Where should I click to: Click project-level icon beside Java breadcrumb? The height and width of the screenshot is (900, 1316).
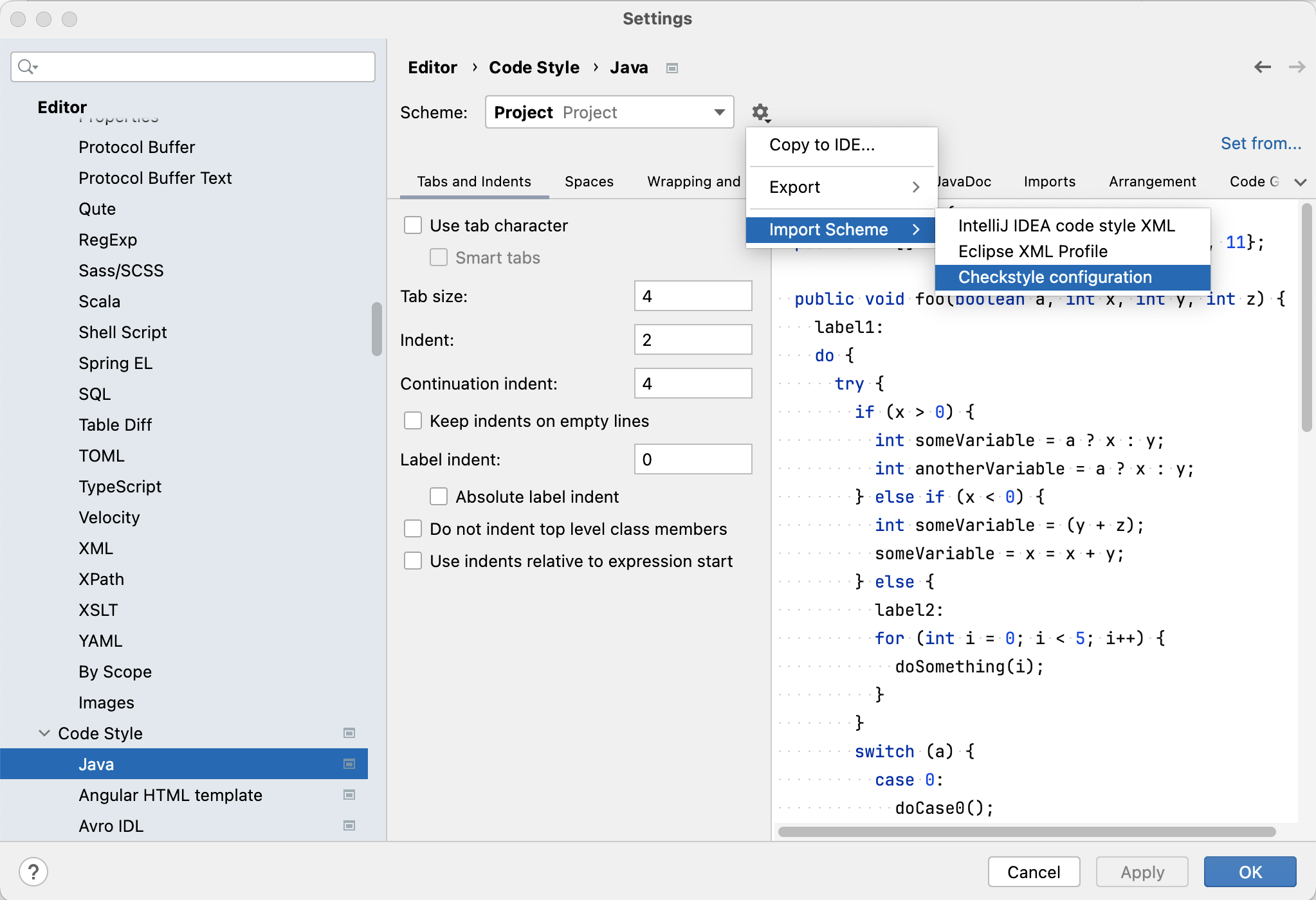click(x=672, y=68)
